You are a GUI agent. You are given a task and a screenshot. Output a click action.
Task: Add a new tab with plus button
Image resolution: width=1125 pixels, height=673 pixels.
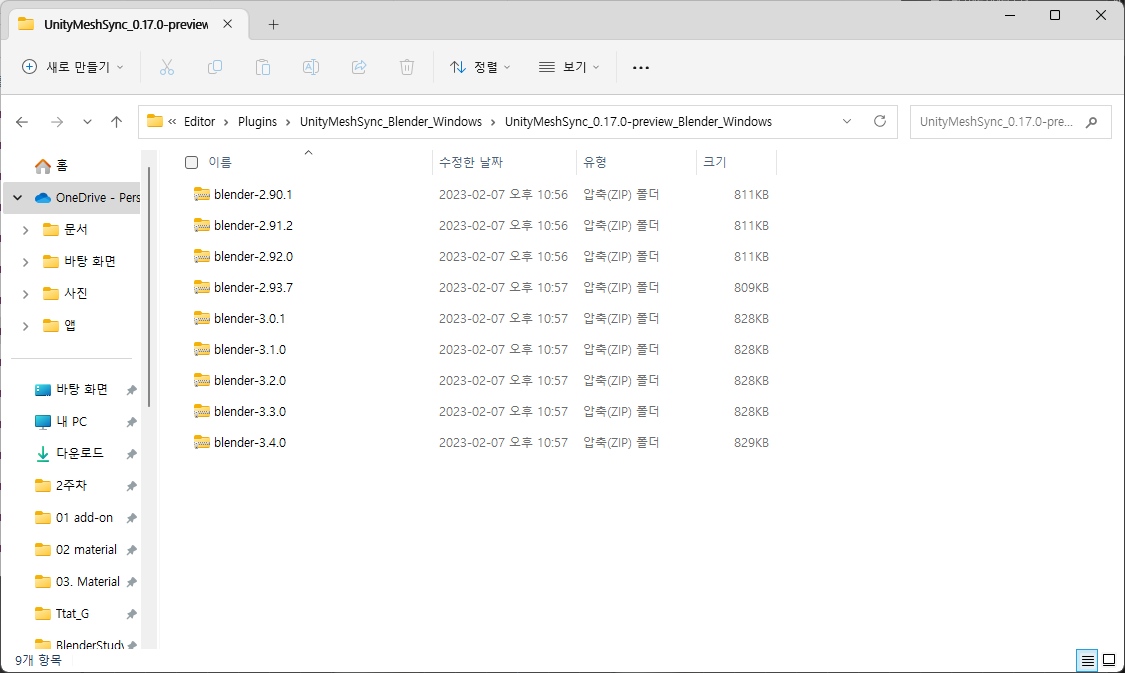pos(273,24)
